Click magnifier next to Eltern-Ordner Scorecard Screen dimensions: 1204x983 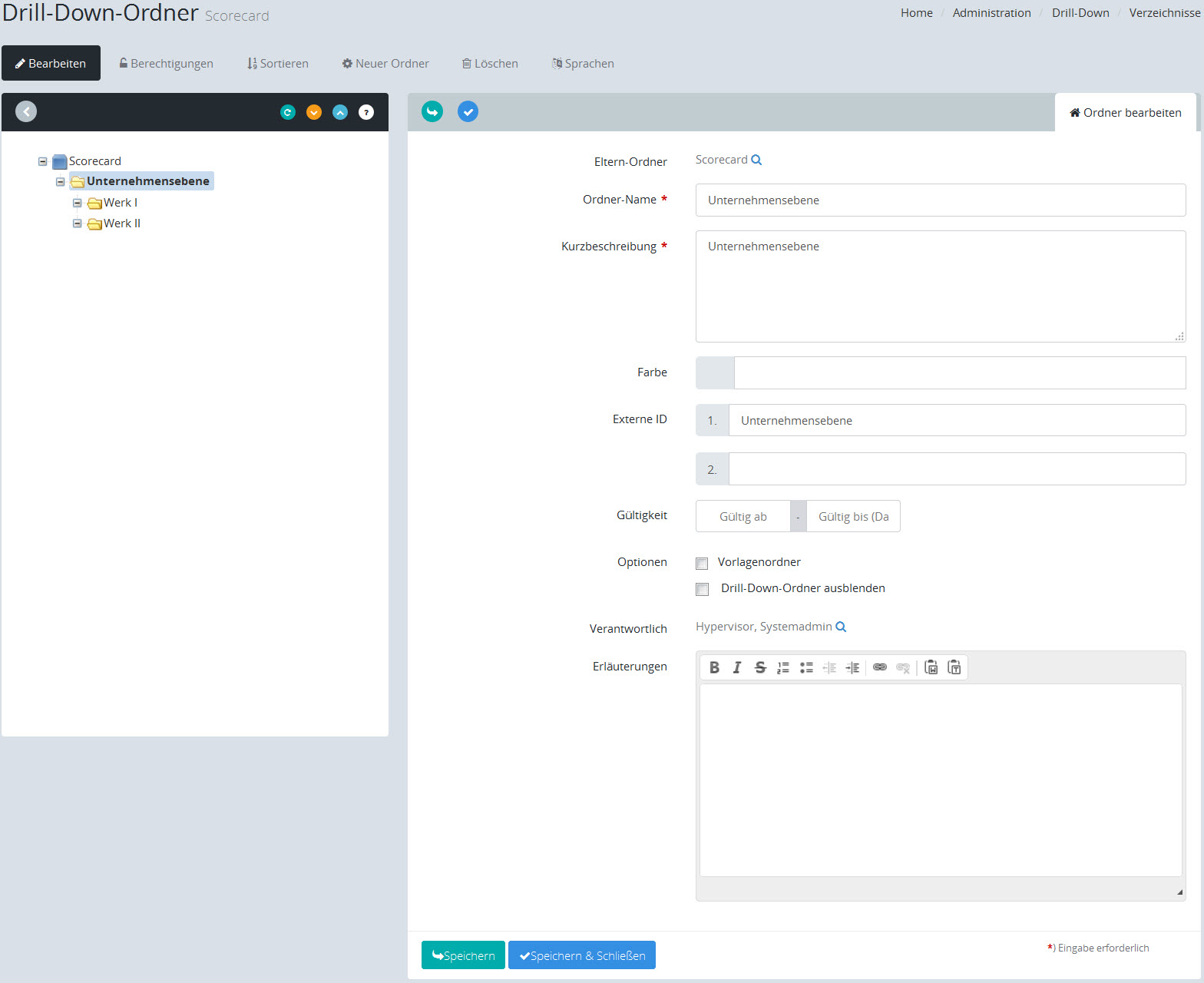pos(756,160)
